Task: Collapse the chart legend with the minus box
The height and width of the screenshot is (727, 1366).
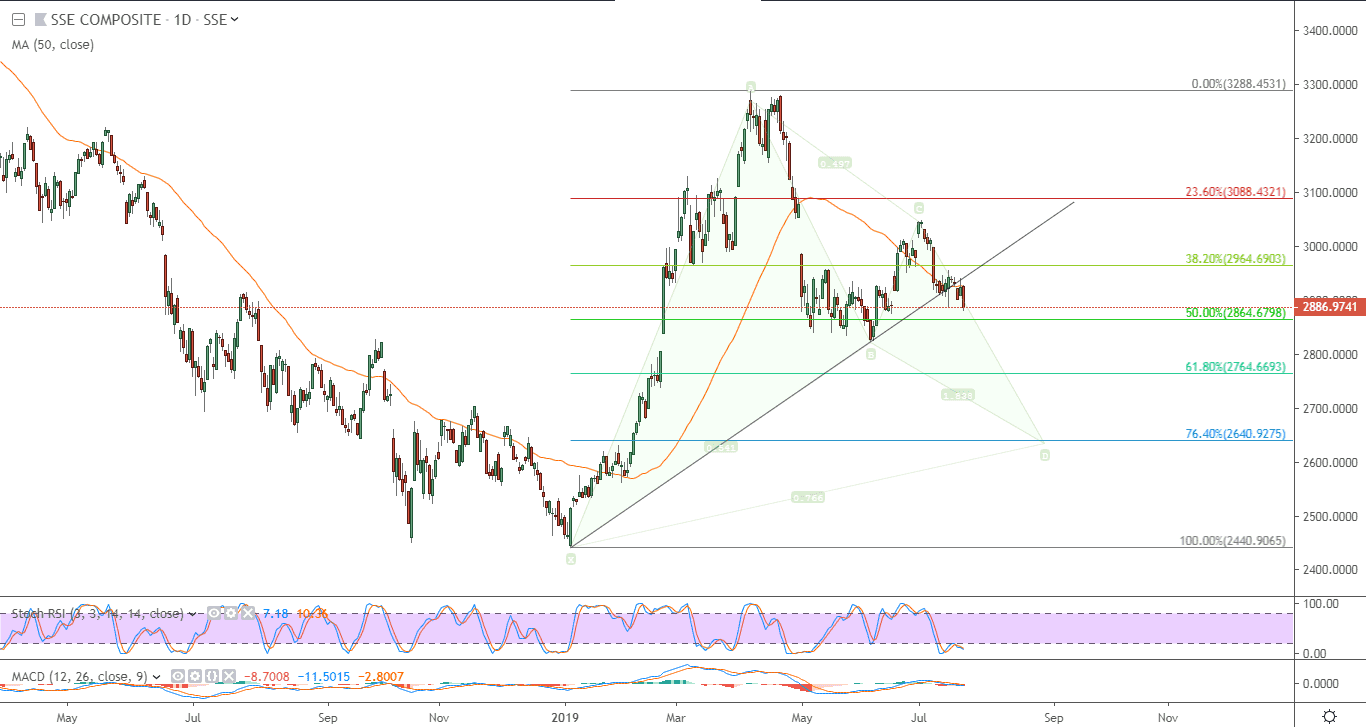Action: (18, 19)
